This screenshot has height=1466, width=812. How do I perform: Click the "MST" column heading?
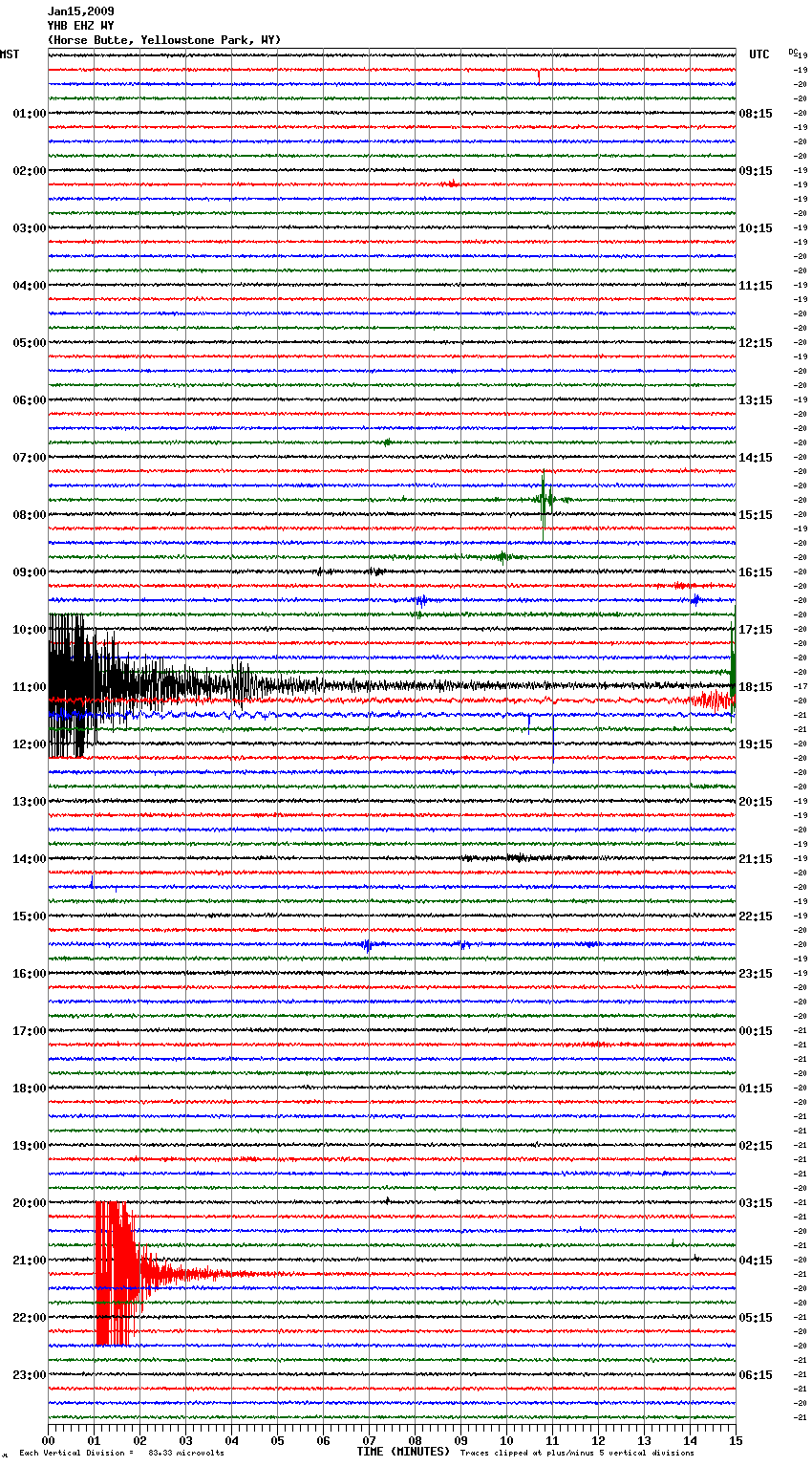(10, 54)
